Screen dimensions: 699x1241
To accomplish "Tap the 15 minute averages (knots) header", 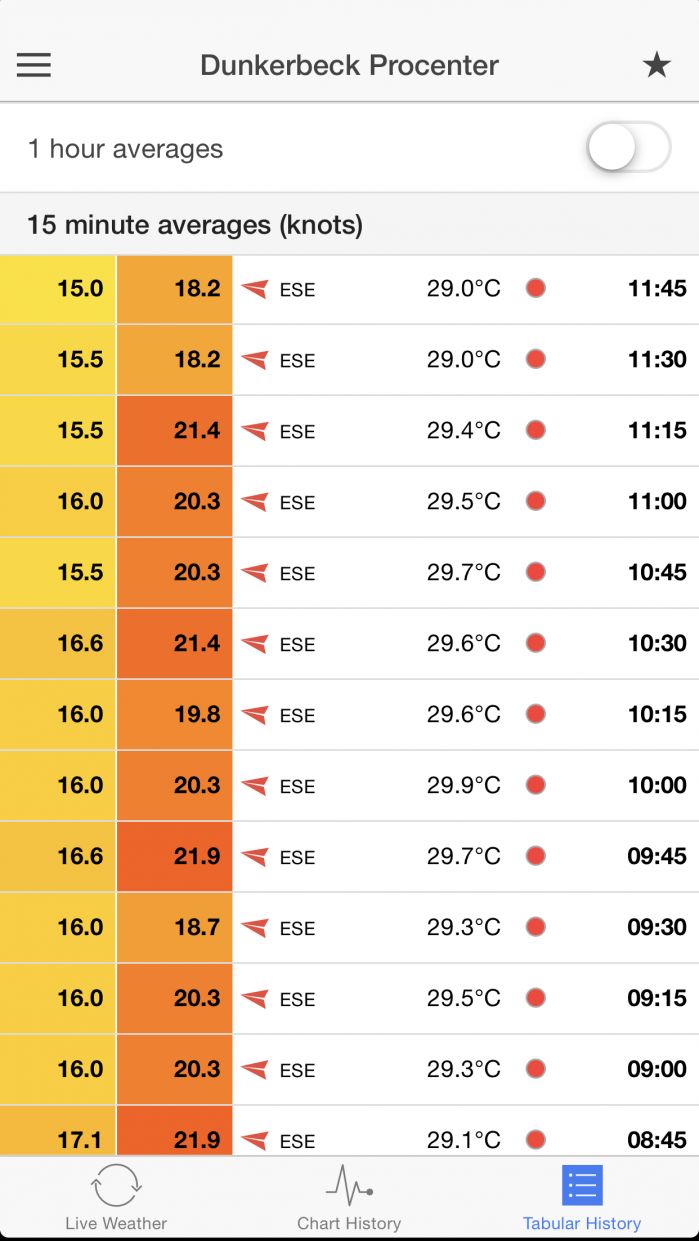I will click(195, 225).
